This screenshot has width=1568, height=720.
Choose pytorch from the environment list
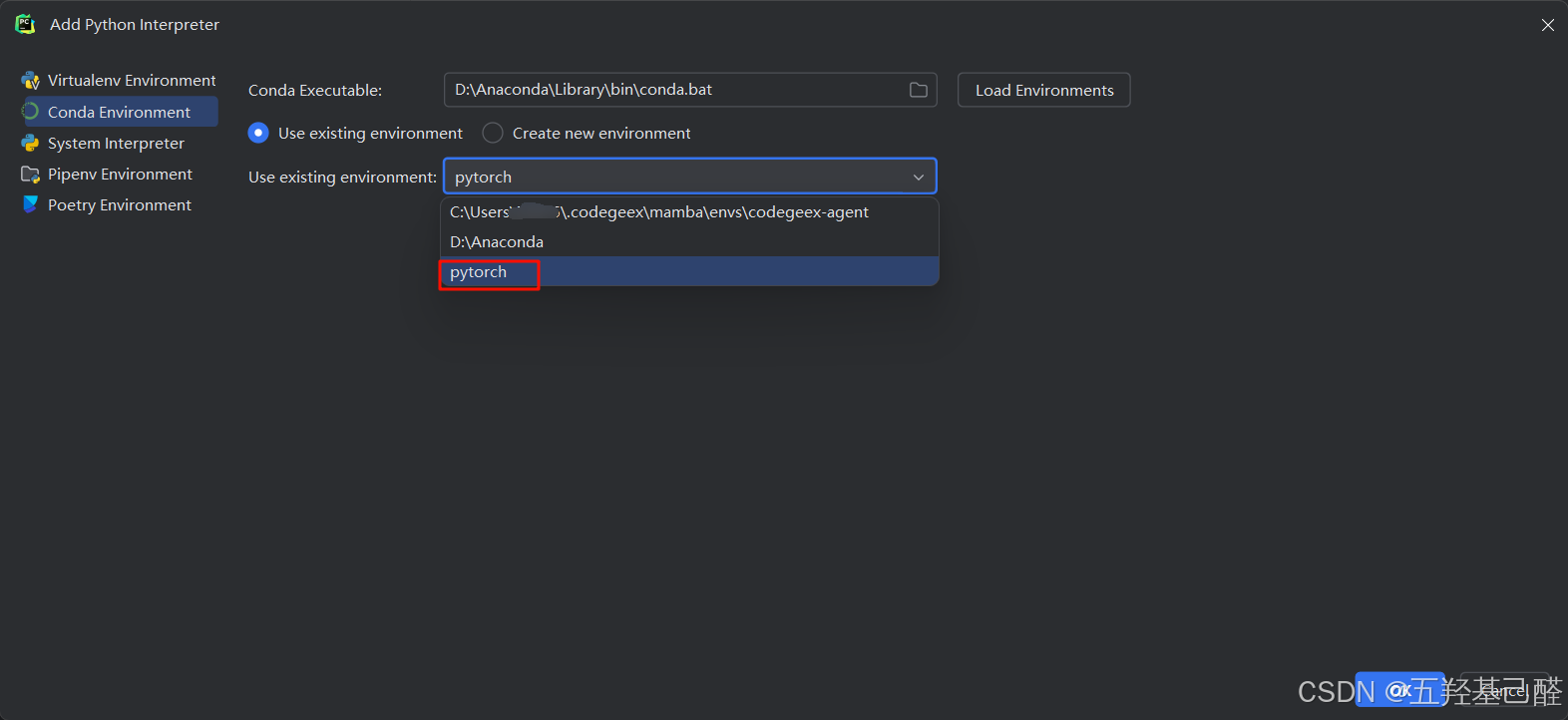689,271
